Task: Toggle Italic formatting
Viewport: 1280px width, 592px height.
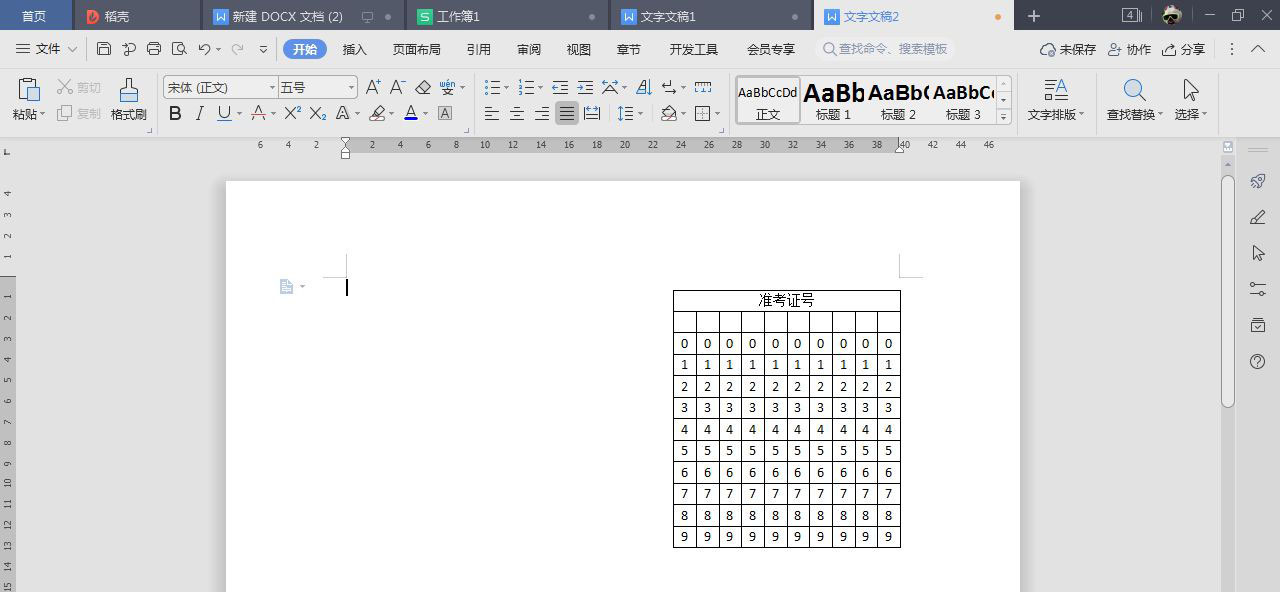Action: point(199,114)
